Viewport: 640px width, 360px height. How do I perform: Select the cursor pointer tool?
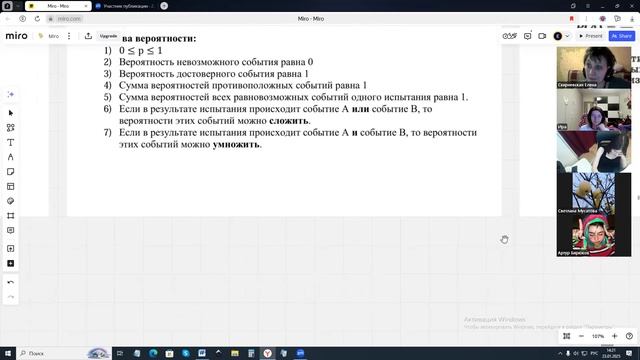[x=11, y=113]
